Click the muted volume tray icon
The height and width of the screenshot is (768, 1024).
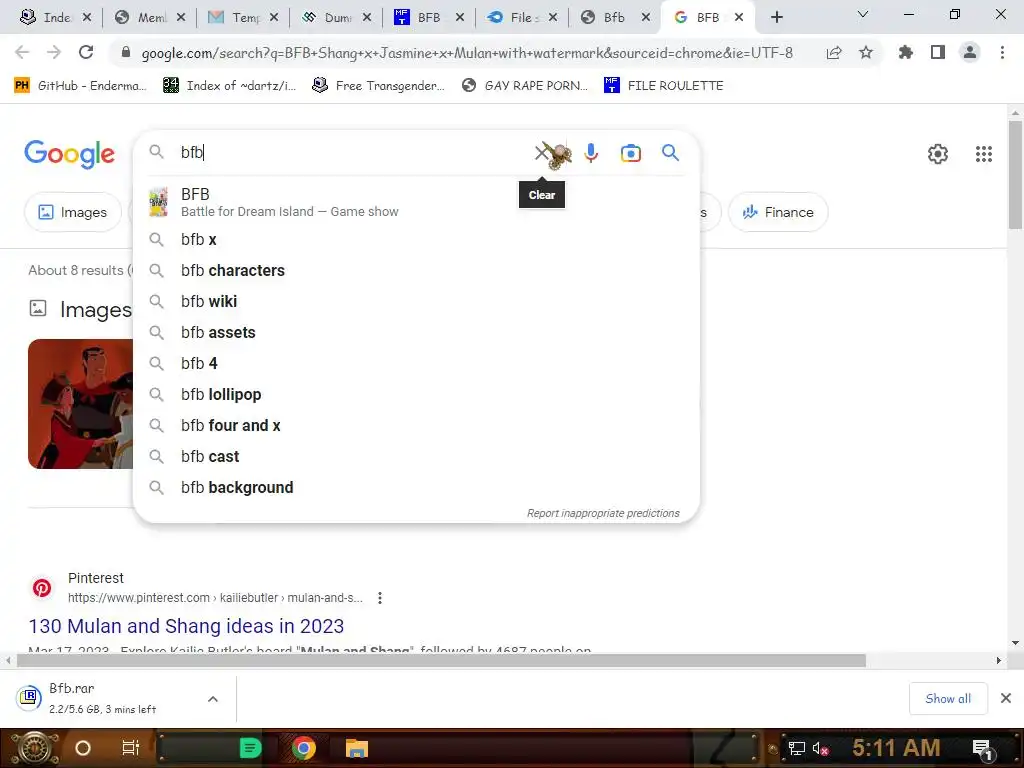tap(820, 748)
